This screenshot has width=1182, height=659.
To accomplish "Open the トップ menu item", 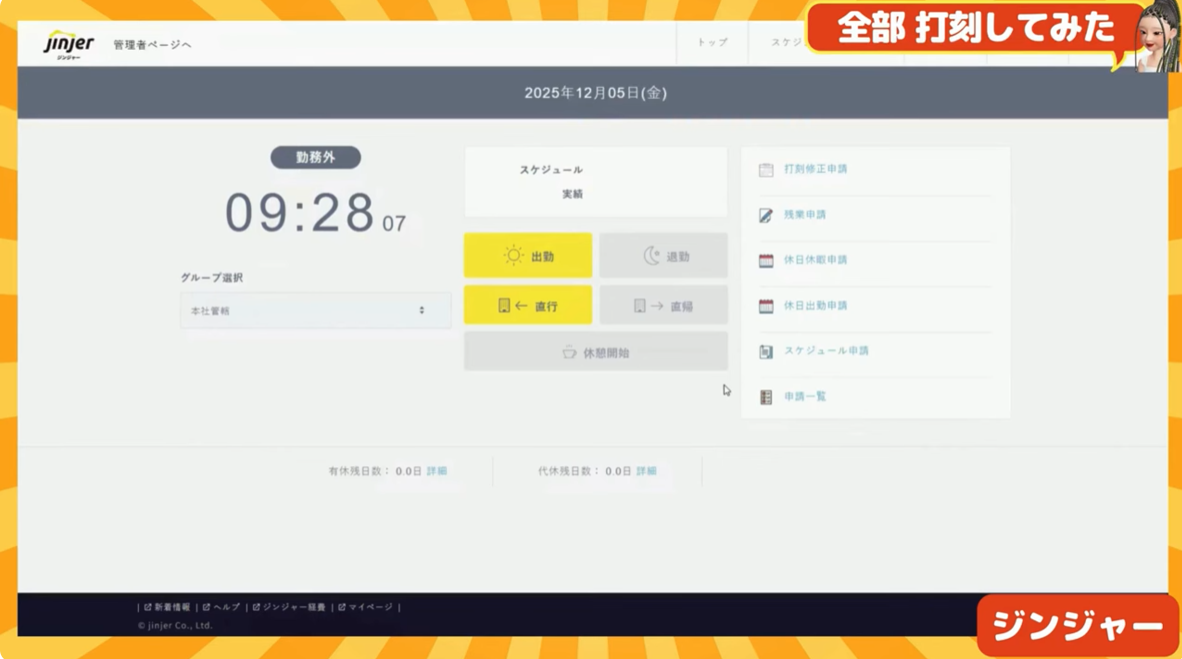I will coord(712,42).
